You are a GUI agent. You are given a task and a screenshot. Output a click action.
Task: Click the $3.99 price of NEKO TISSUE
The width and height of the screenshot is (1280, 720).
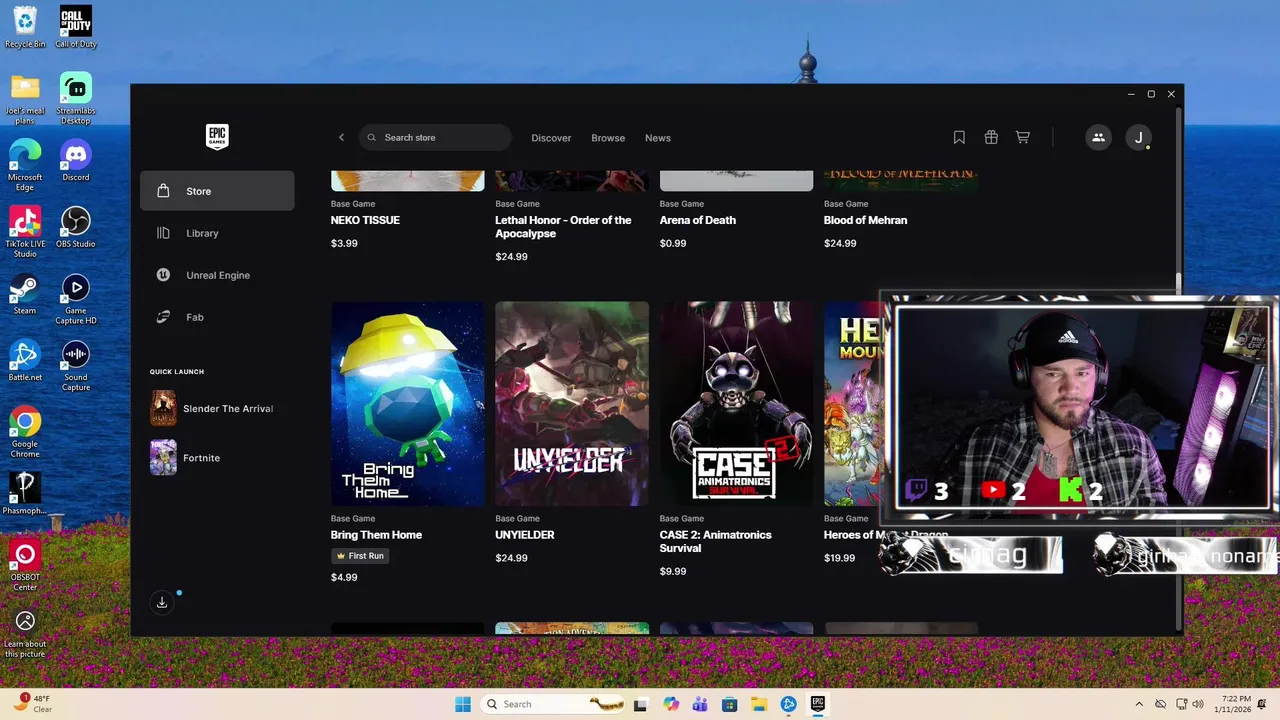tap(344, 243)
